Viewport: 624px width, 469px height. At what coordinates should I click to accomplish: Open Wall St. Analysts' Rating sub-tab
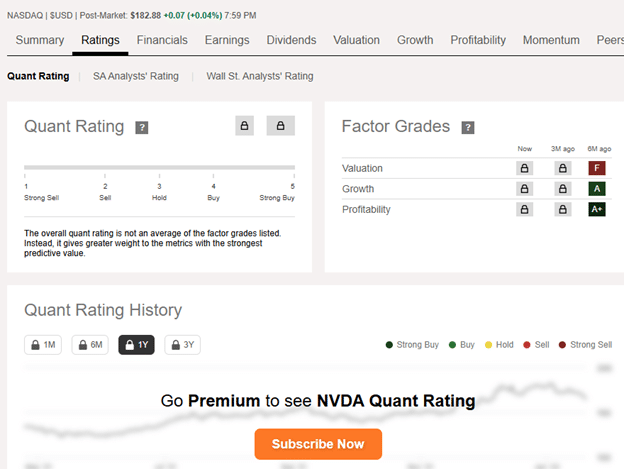click(260, 76)
